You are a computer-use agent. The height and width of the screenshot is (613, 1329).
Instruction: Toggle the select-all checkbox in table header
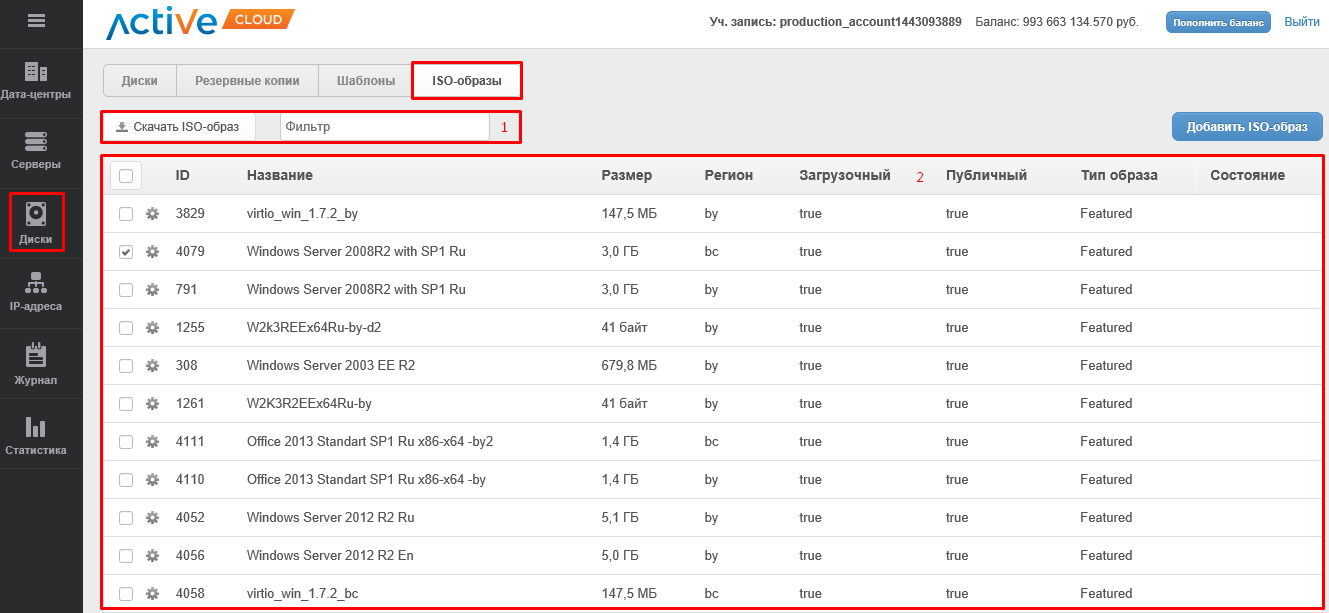pos(126,176)
